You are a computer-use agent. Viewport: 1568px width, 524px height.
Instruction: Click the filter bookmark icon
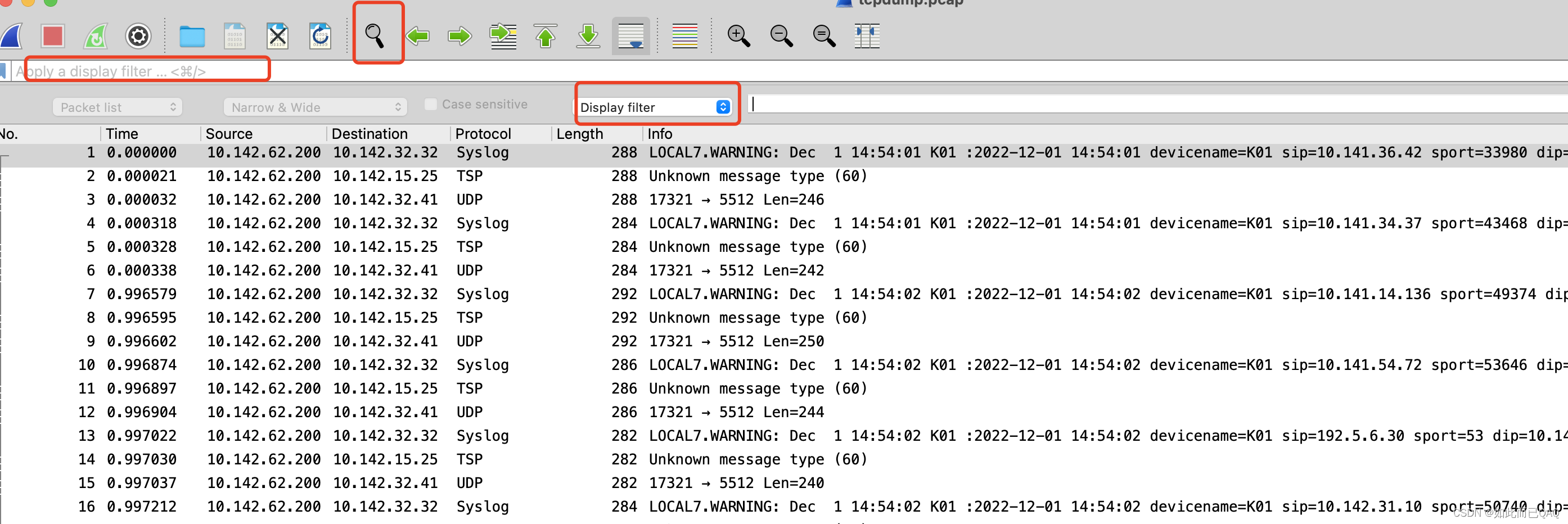(5, 71)
